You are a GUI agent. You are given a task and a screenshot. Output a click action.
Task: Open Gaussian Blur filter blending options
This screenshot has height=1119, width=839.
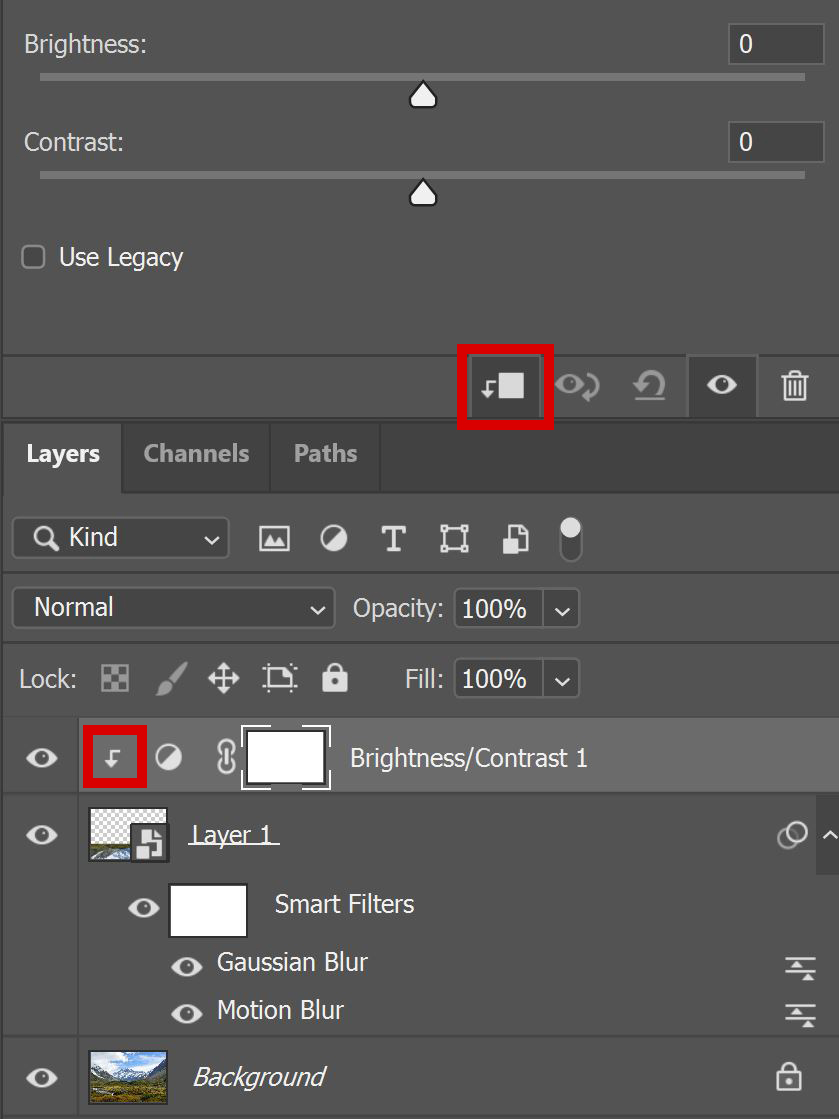[801, 967]
